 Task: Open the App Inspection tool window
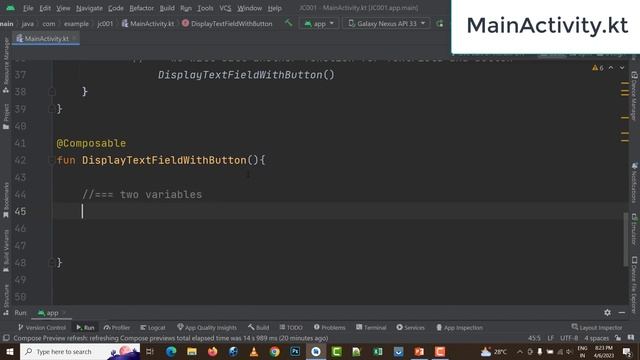pos(460,327)
